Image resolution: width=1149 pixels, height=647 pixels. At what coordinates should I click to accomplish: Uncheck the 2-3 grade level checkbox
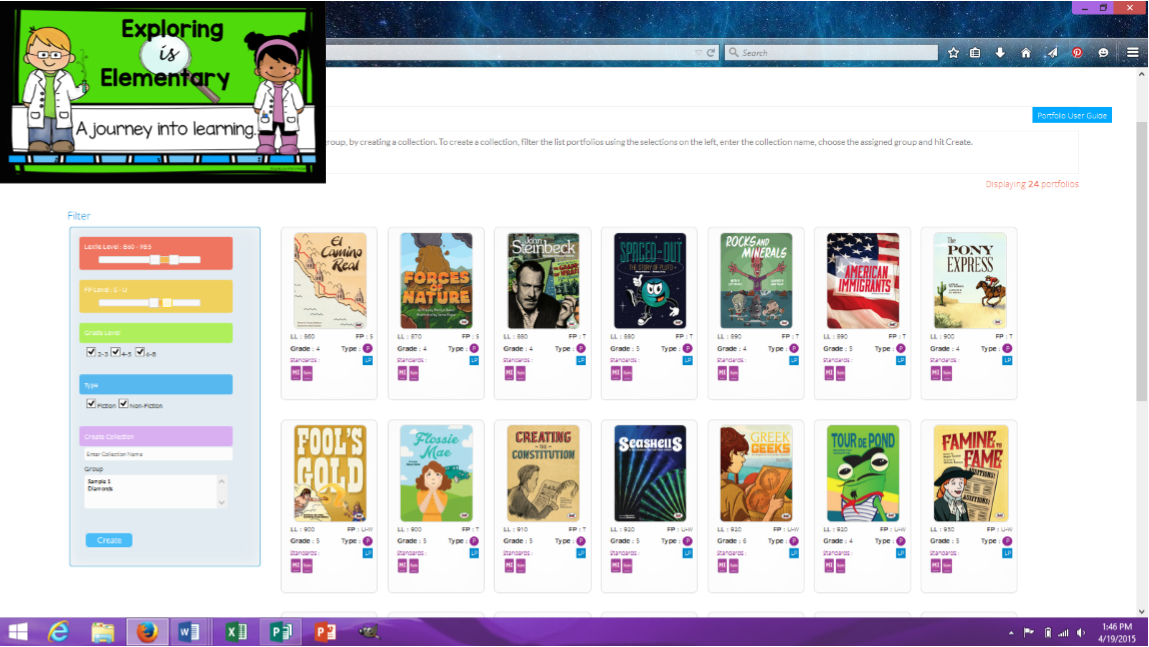point(92,352)
